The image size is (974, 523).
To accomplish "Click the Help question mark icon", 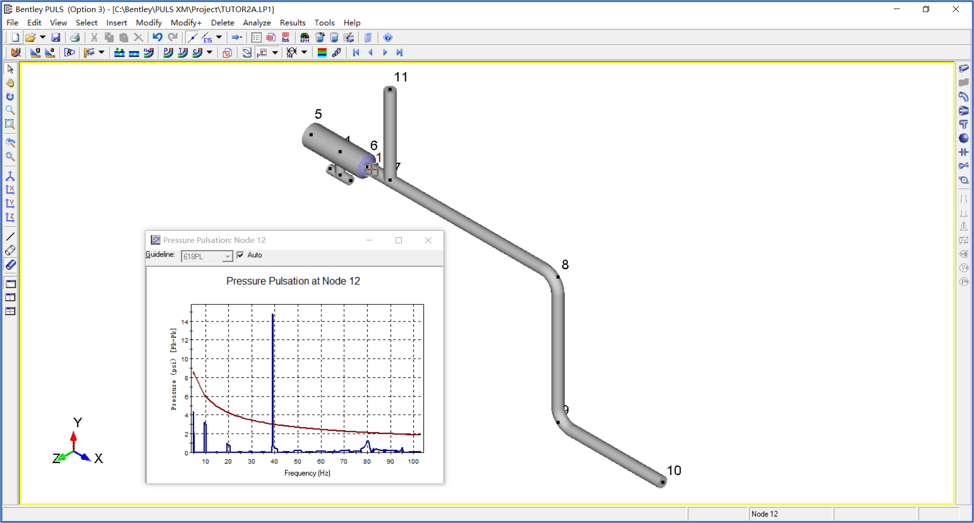I will coord(388,38).
